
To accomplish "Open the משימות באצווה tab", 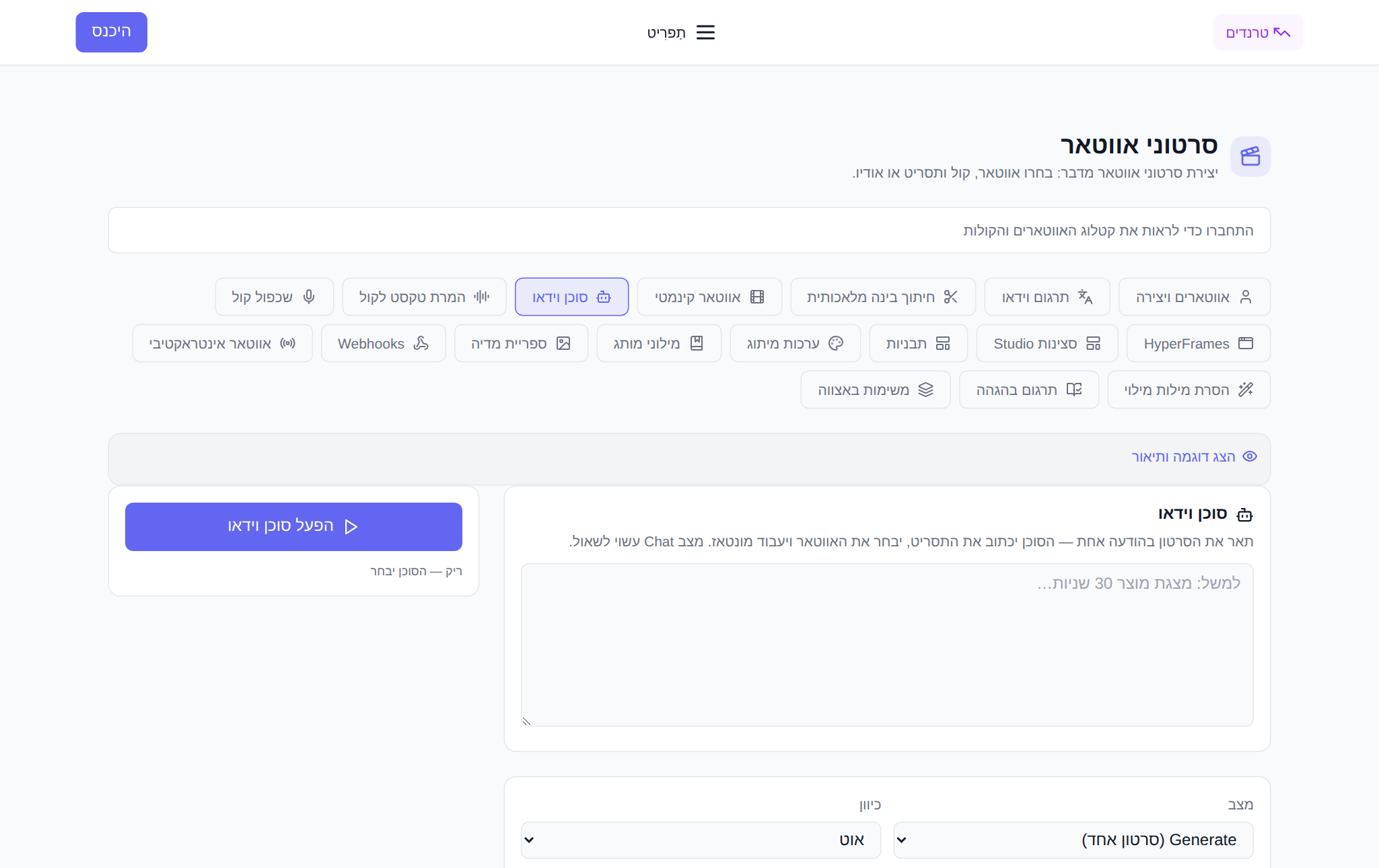I will click(x=875, y=390).
